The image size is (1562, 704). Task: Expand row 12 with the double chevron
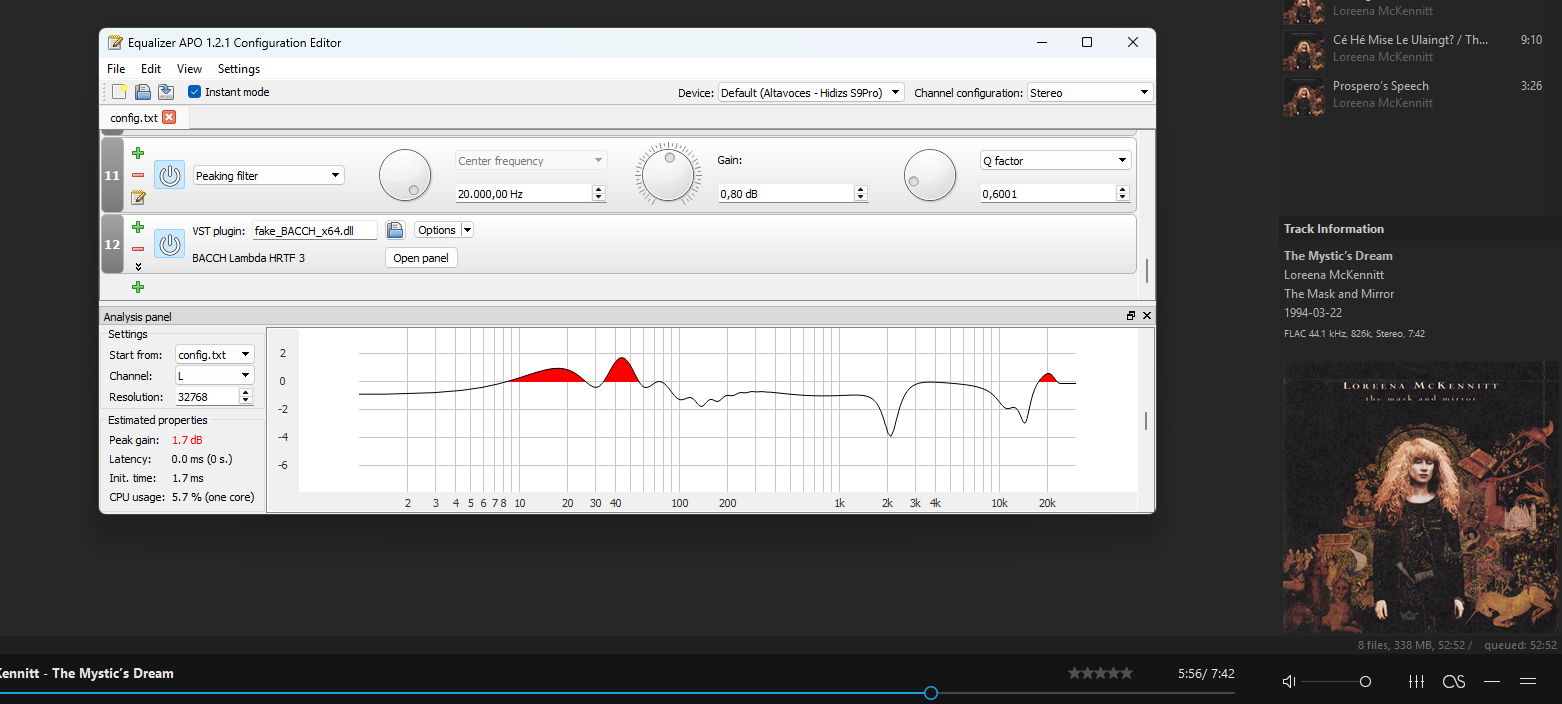point(138,267)
